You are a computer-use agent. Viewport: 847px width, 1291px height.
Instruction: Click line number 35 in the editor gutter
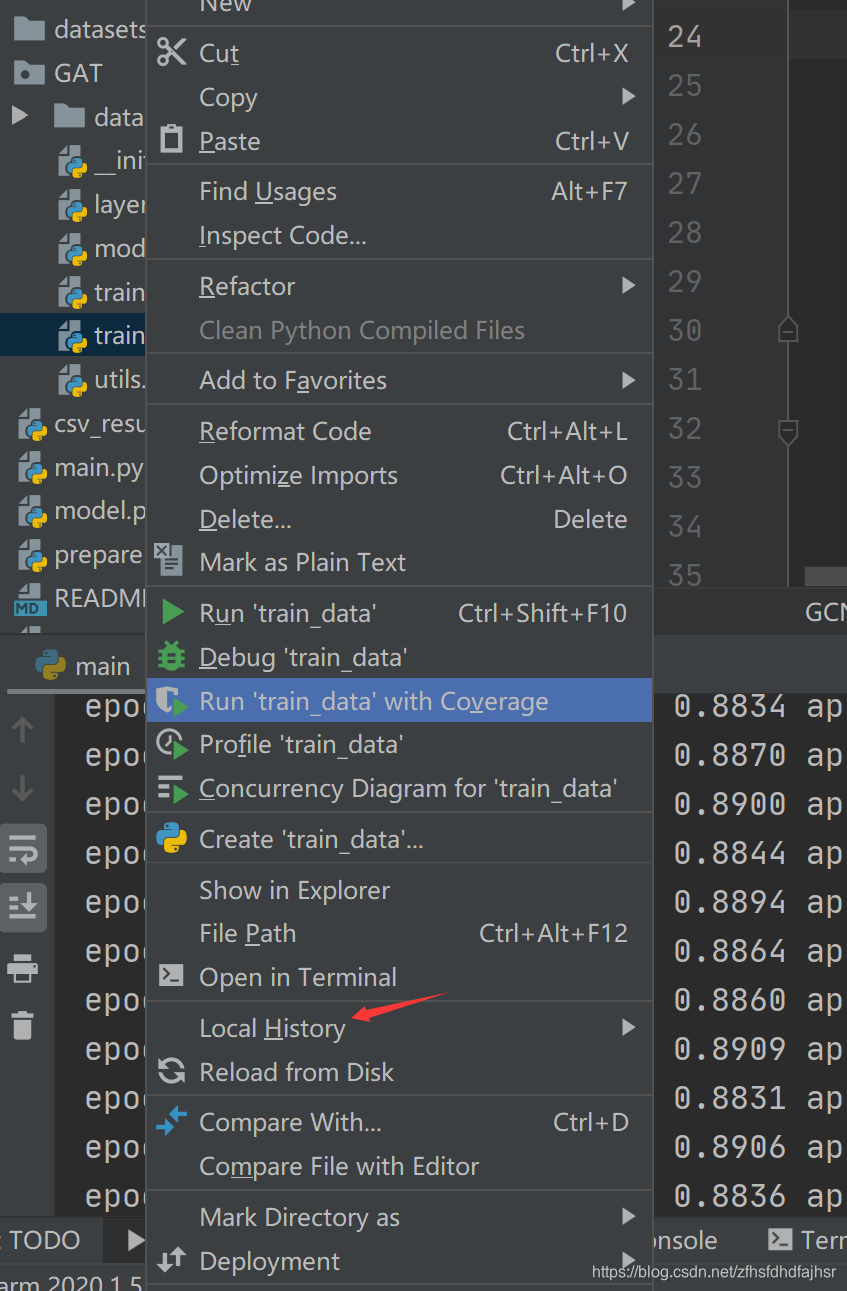click(x=685, y=575)
